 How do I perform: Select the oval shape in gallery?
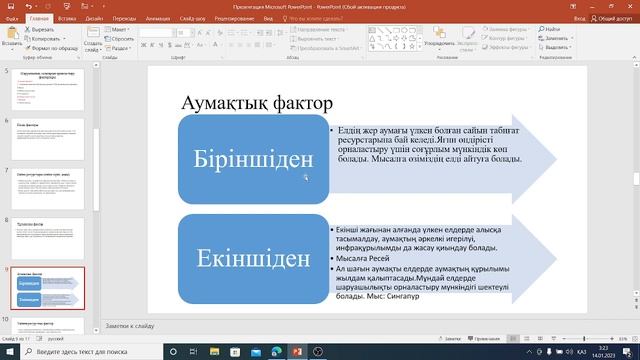404,30
